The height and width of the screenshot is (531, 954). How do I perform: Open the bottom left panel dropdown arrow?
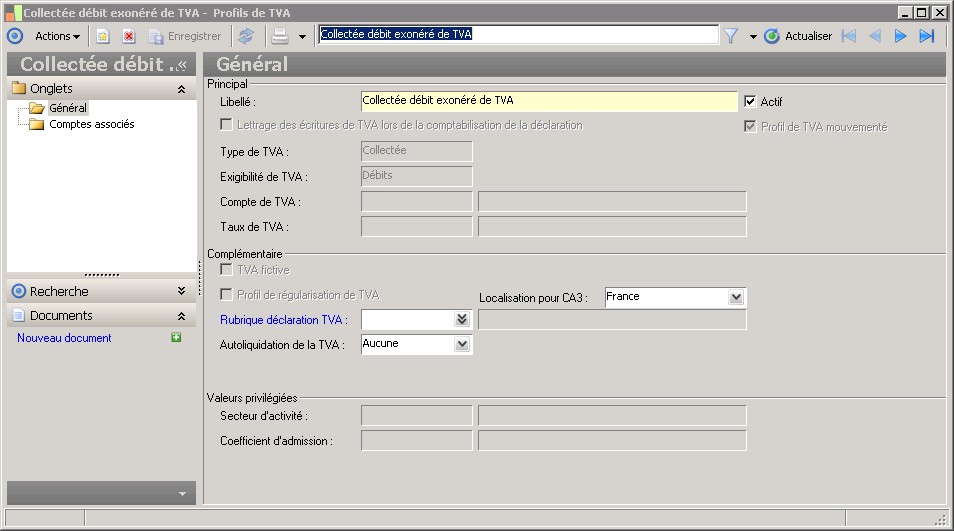(183, 494)
